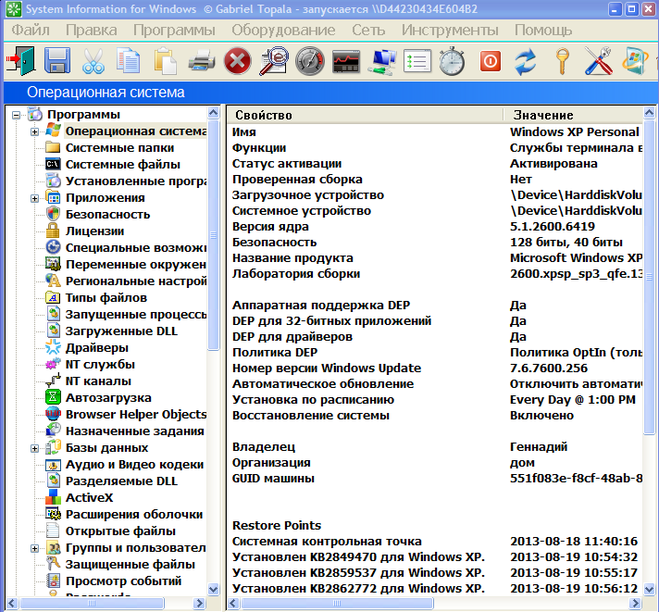The image size is (659, 612).
Task: Open the magnifier Eureka tool icon
Action: [x=274, y=61]
